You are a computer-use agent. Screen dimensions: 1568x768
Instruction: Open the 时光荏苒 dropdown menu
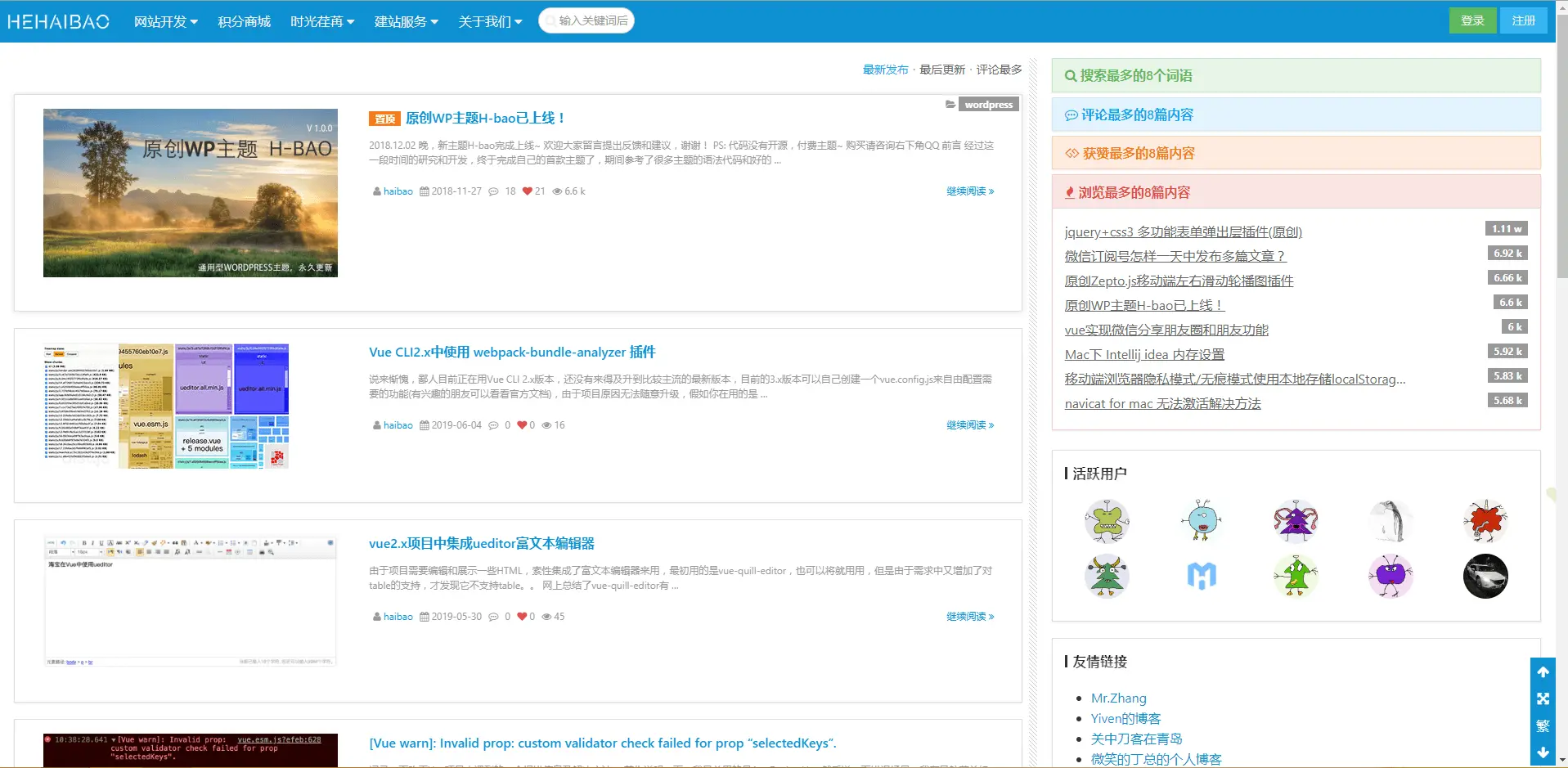click(322, 21)
